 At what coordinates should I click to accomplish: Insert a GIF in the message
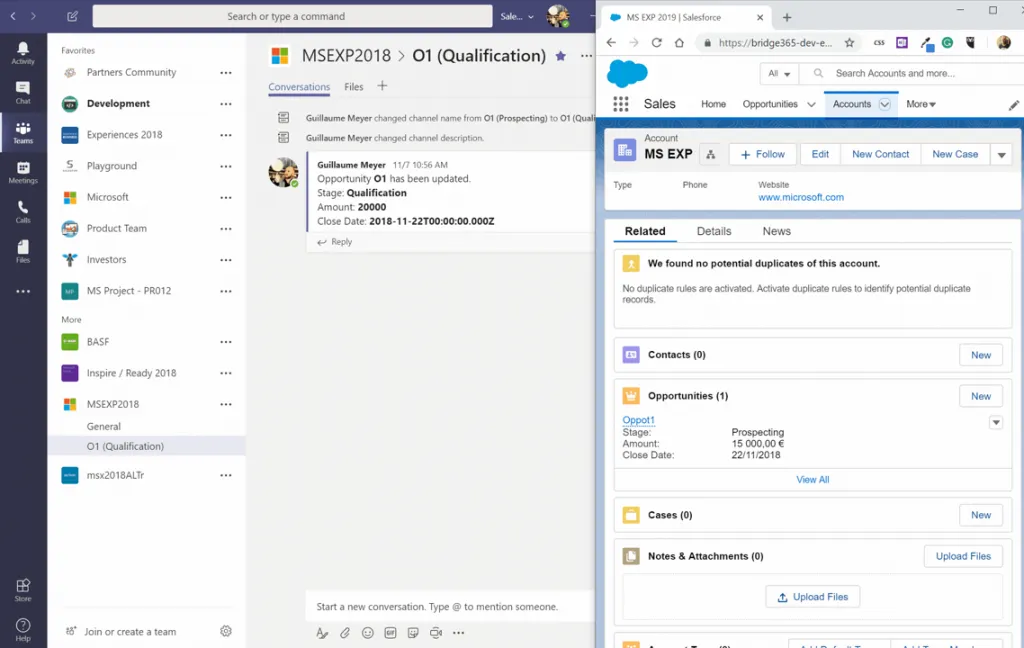click(x=391, y=632)
